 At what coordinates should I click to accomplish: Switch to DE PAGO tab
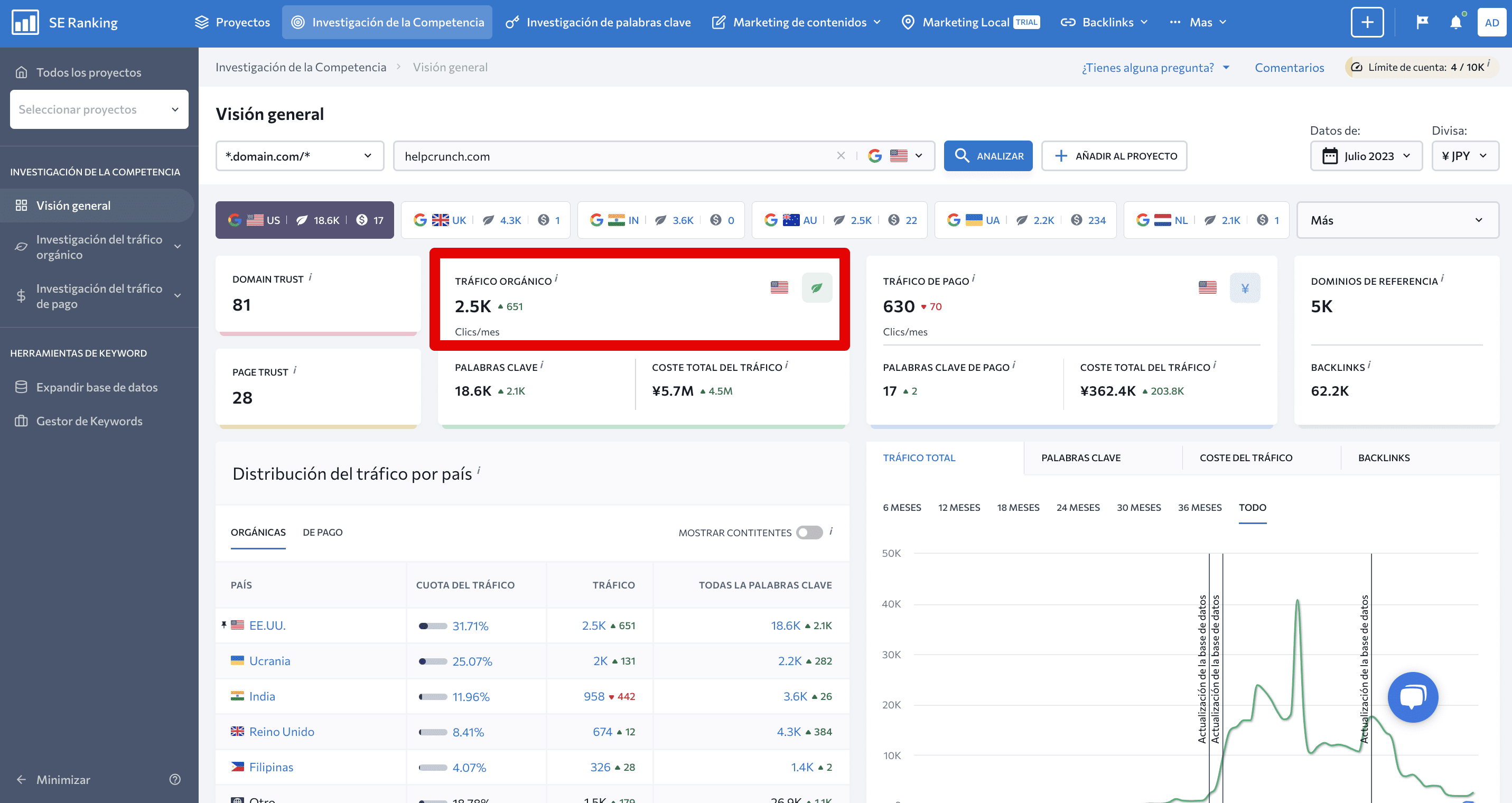(x=322, y=532)
